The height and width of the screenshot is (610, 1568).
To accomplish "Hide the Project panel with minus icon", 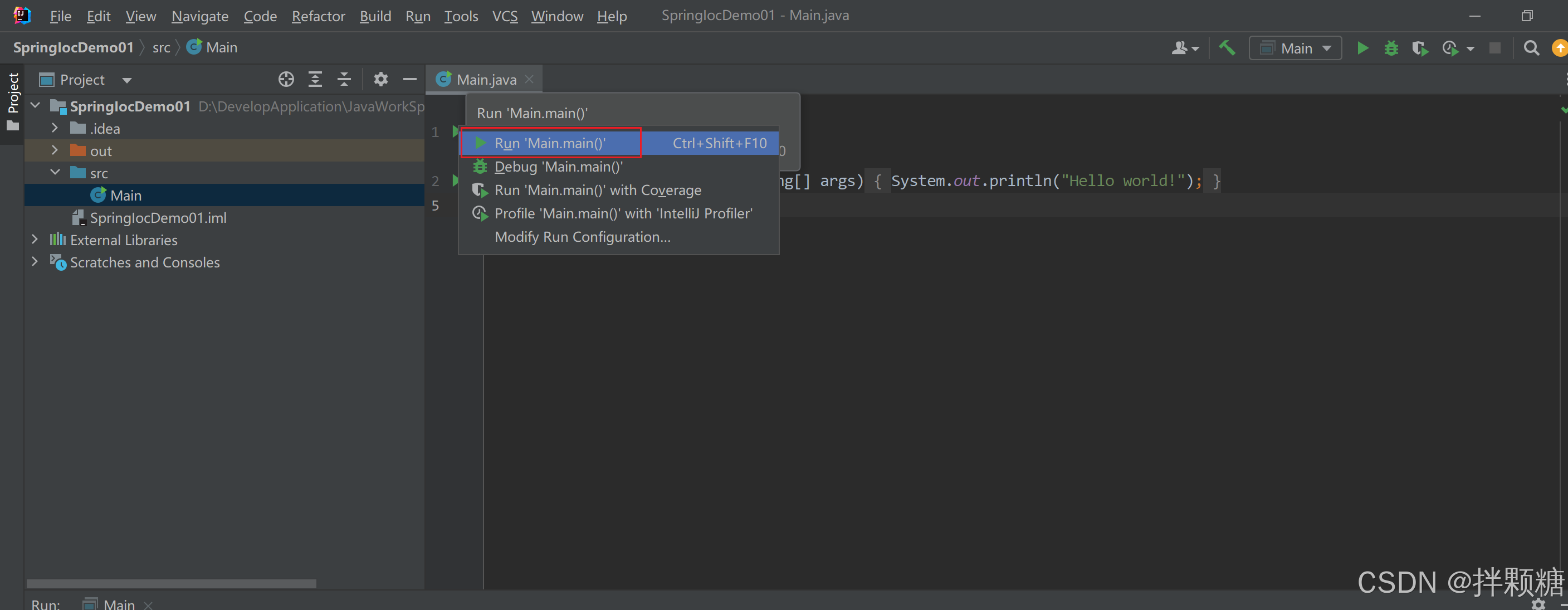I will point(409,80).
